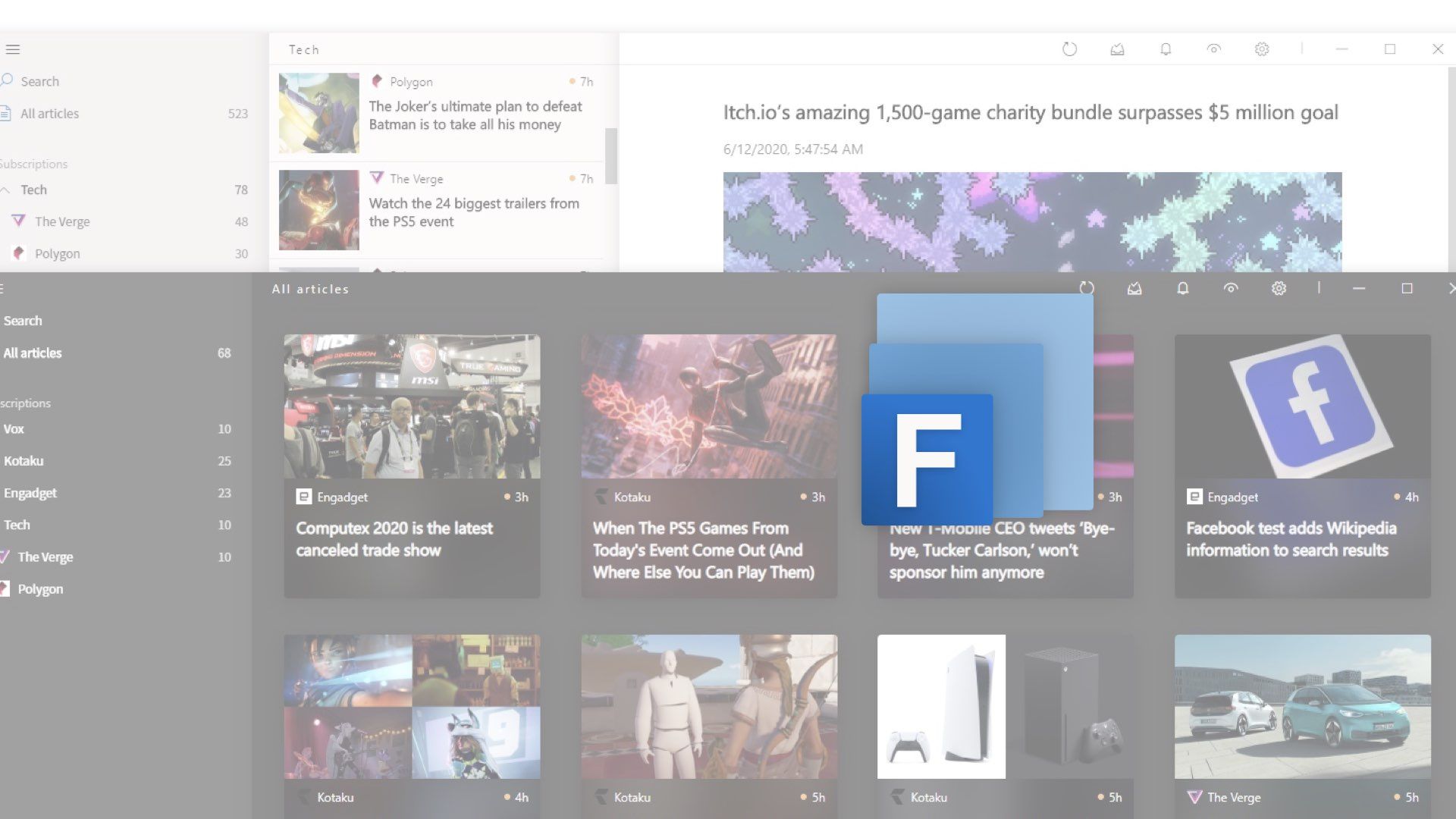This screenshot has height=819, width=1456.
Task: Click the refresh icon in light window
Action: coord(1069,49)
